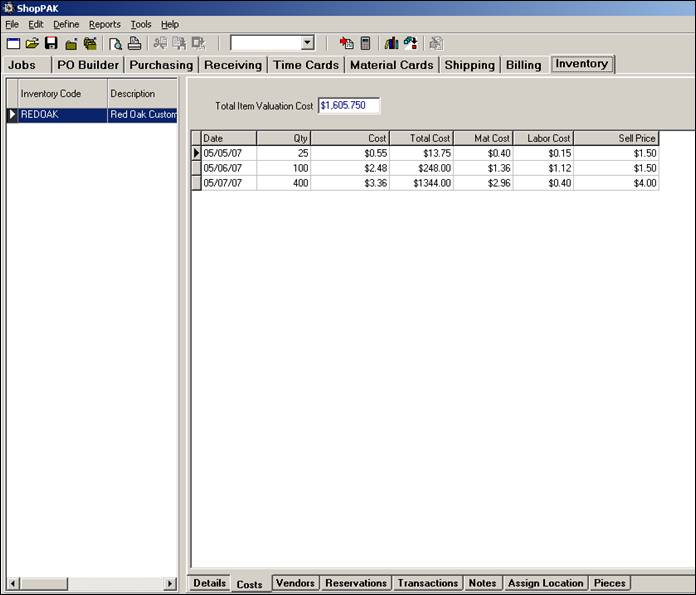Go to the Shipping tab
Image resolution: width=696 pixels, height=595 pixels.
(470, 65)
